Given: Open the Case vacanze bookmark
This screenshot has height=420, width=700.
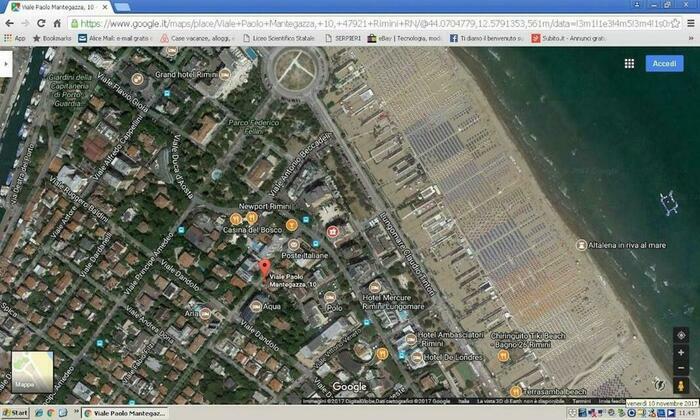Looking at the screenshot, I should [196, 38].
